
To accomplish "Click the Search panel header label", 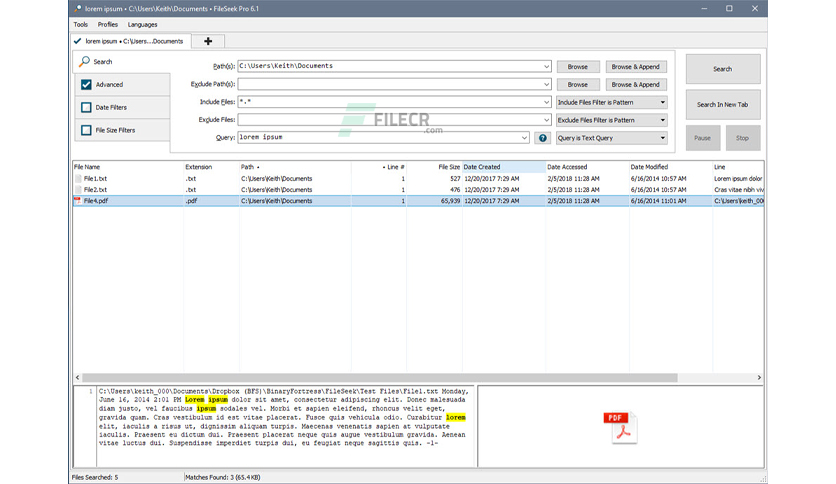I will pyautogui.click(x=103, y=62).
